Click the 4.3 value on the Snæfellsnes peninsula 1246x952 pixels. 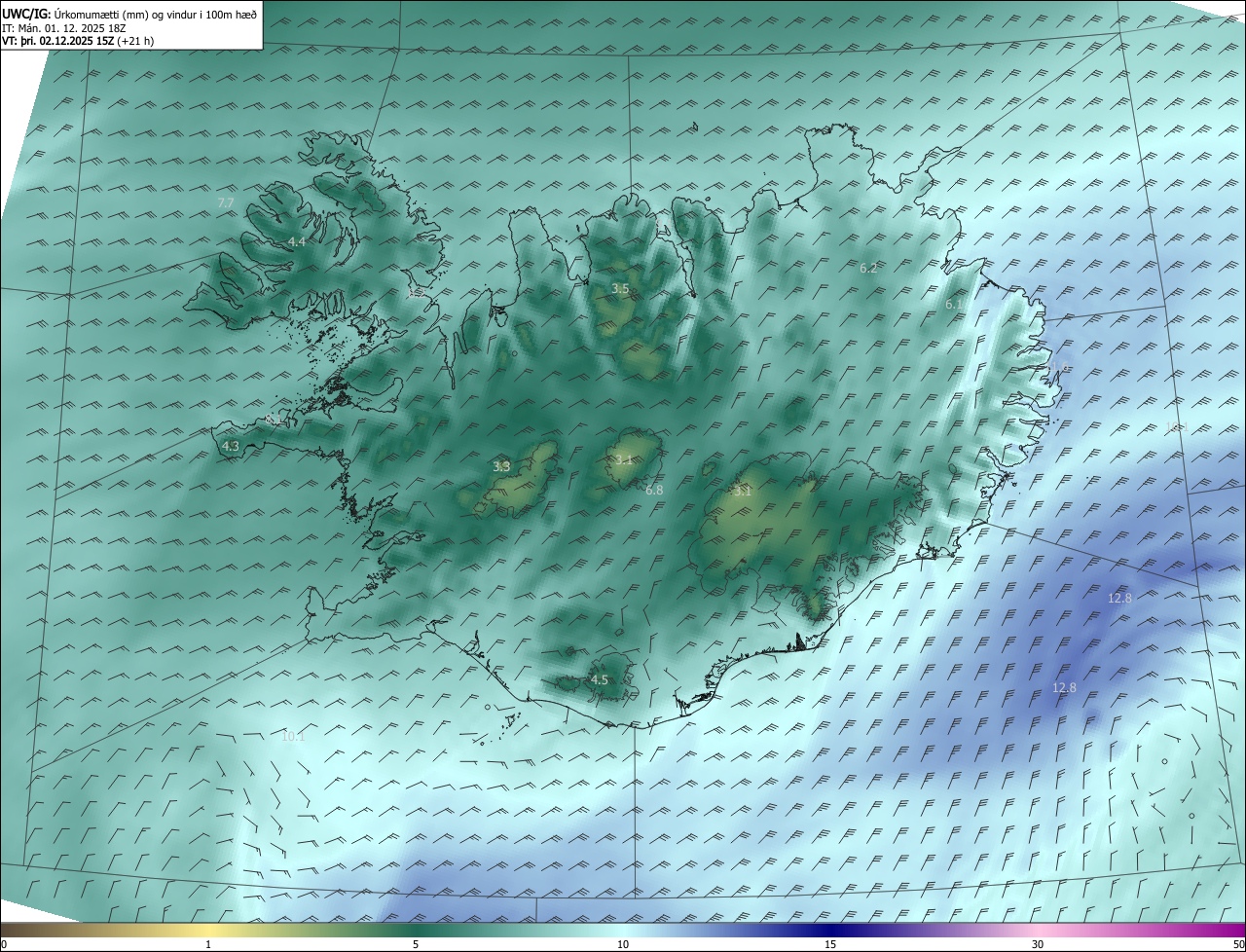coord(231,446)
